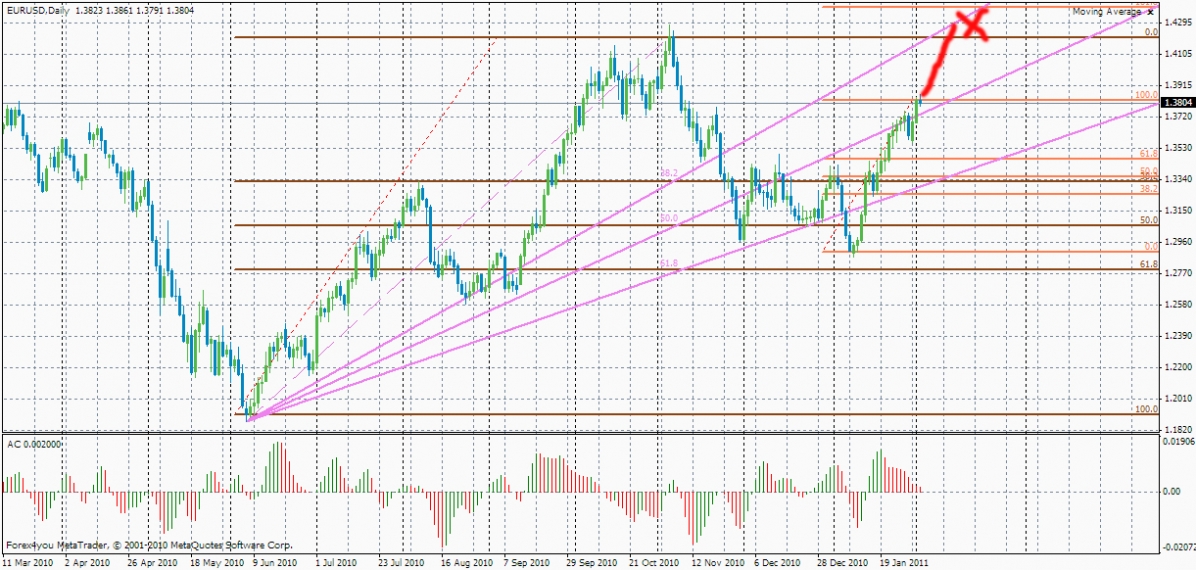Image resolution: width=1196 pixels, height=570 pixels.
Task: Click the 1.2010 price scale value
Action: [1175, 398]
